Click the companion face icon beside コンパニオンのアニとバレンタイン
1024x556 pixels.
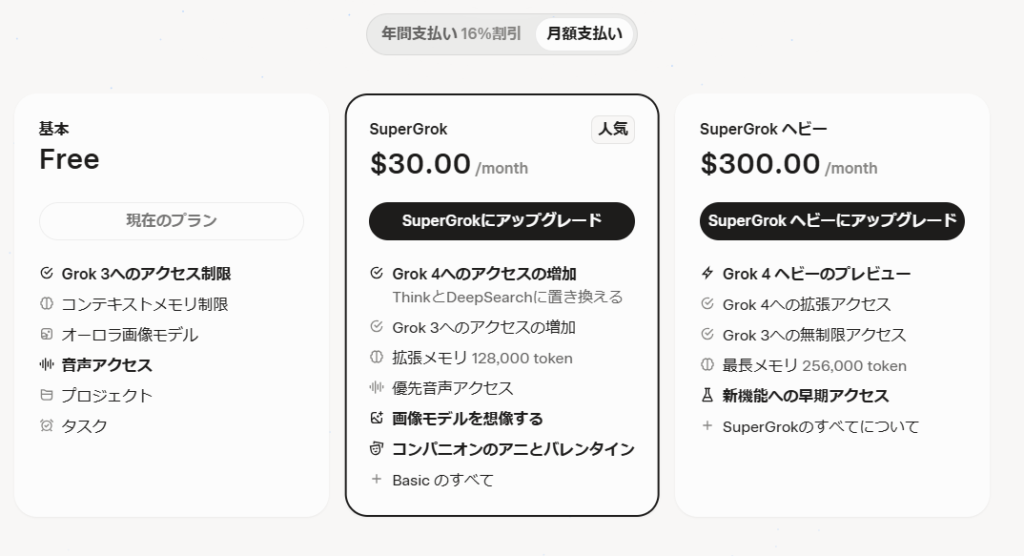[376, 448]
